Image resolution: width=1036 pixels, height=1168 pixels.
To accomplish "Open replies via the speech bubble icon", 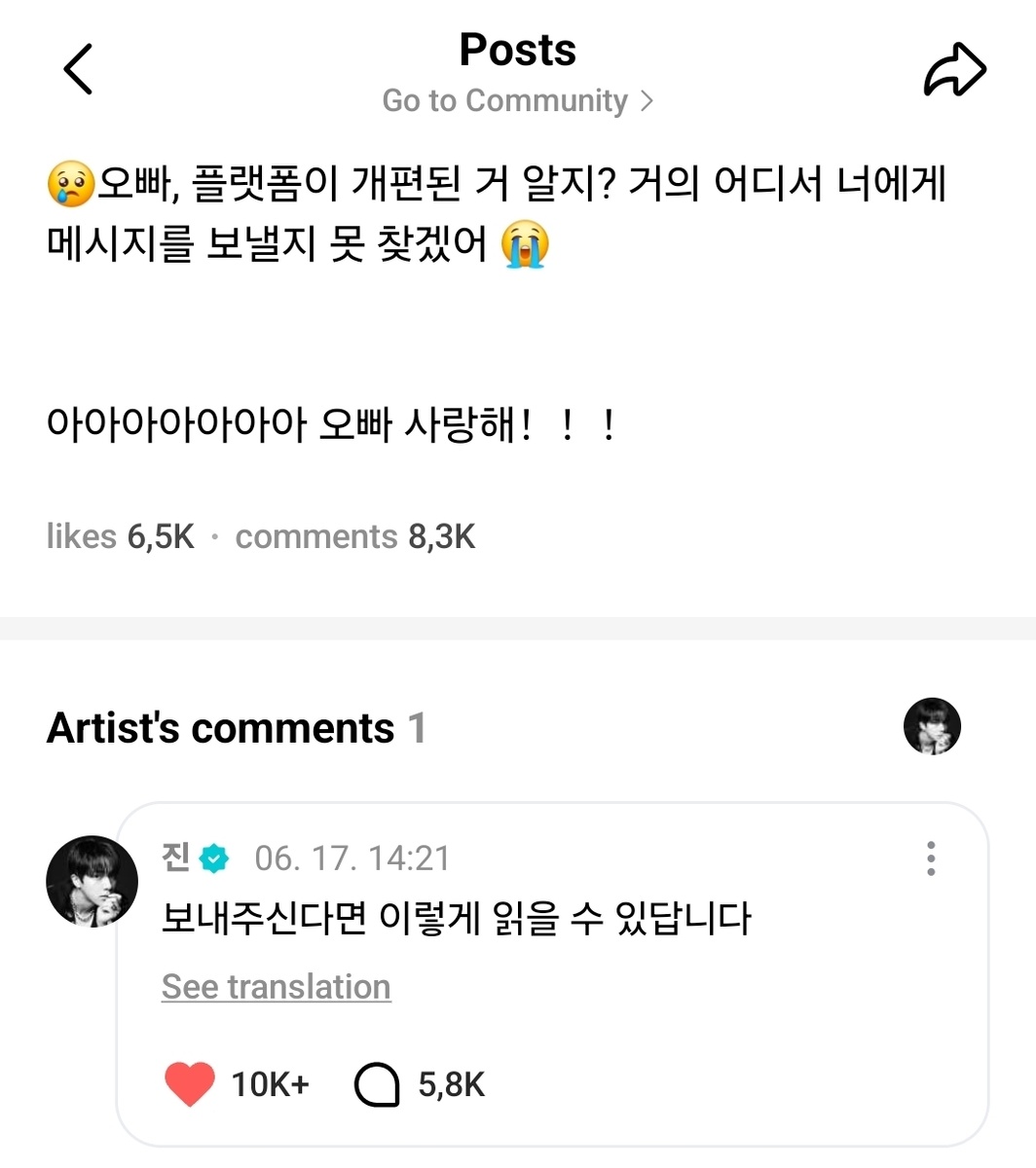I will [x=377, y=1084].
